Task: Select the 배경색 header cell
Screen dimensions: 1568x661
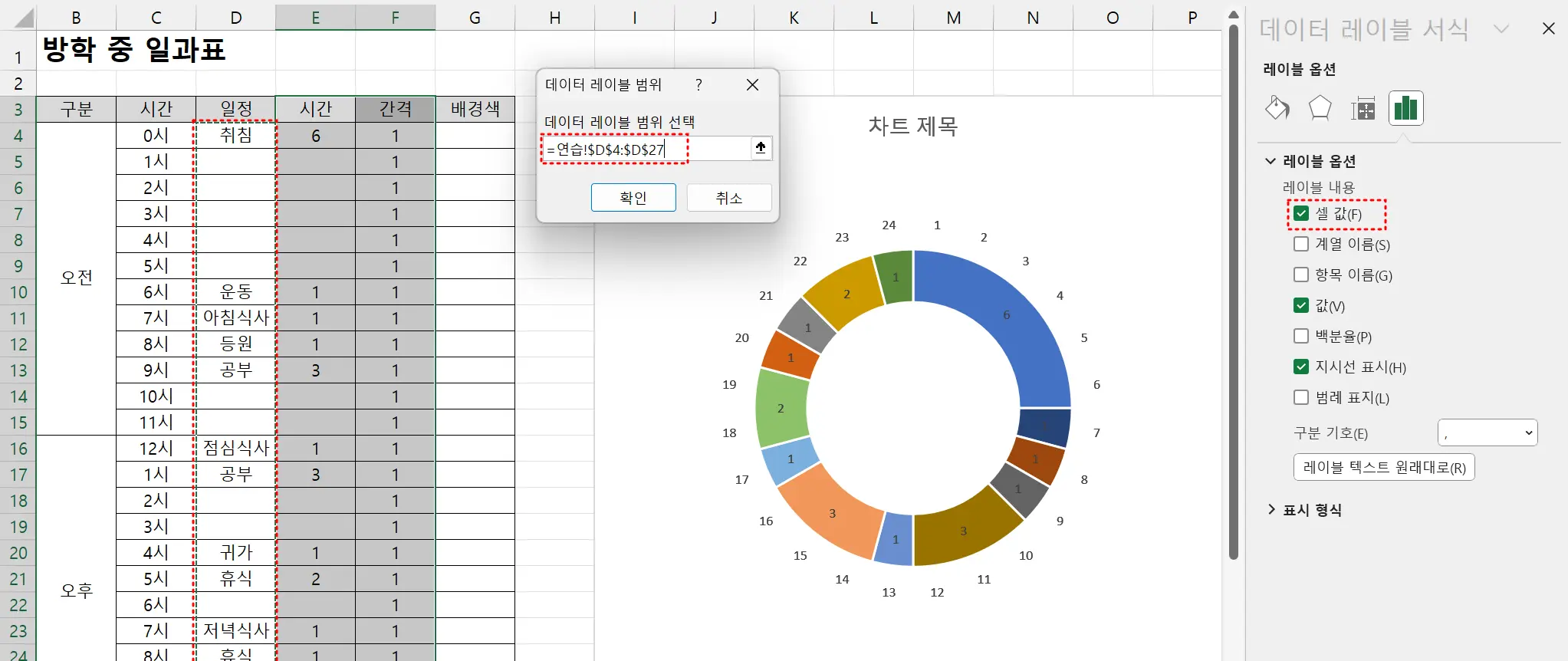Action: [475, 110]
